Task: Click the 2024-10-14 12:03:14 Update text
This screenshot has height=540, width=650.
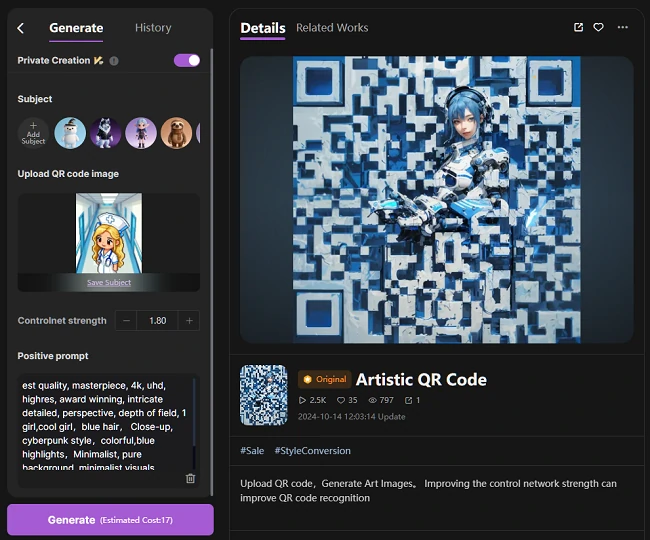Action: [352, 417]
